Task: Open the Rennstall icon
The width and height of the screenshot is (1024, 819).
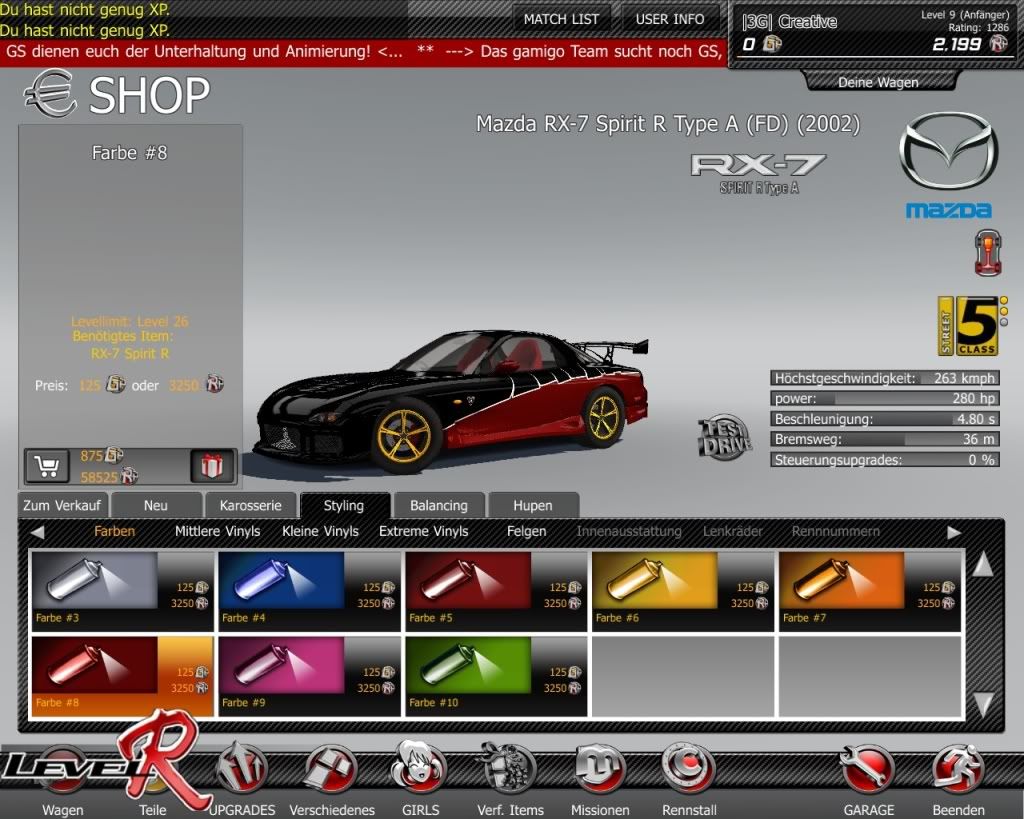Action: (x=688, y=771)
